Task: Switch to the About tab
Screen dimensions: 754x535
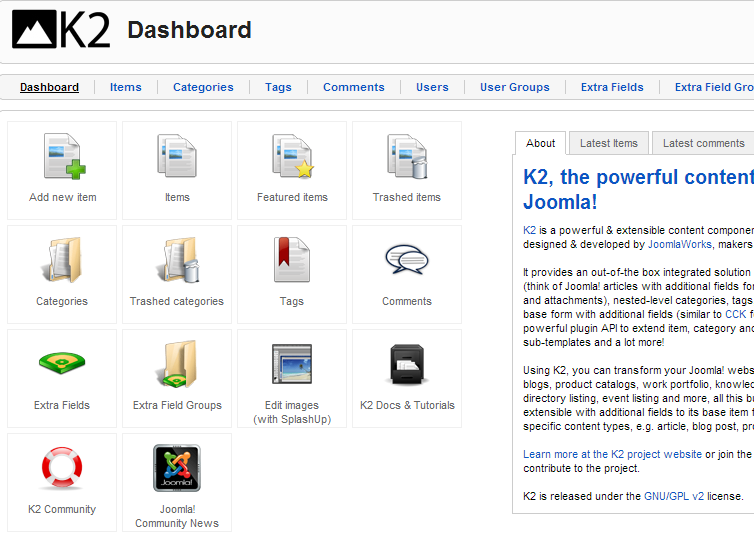Action: point(540,143)
